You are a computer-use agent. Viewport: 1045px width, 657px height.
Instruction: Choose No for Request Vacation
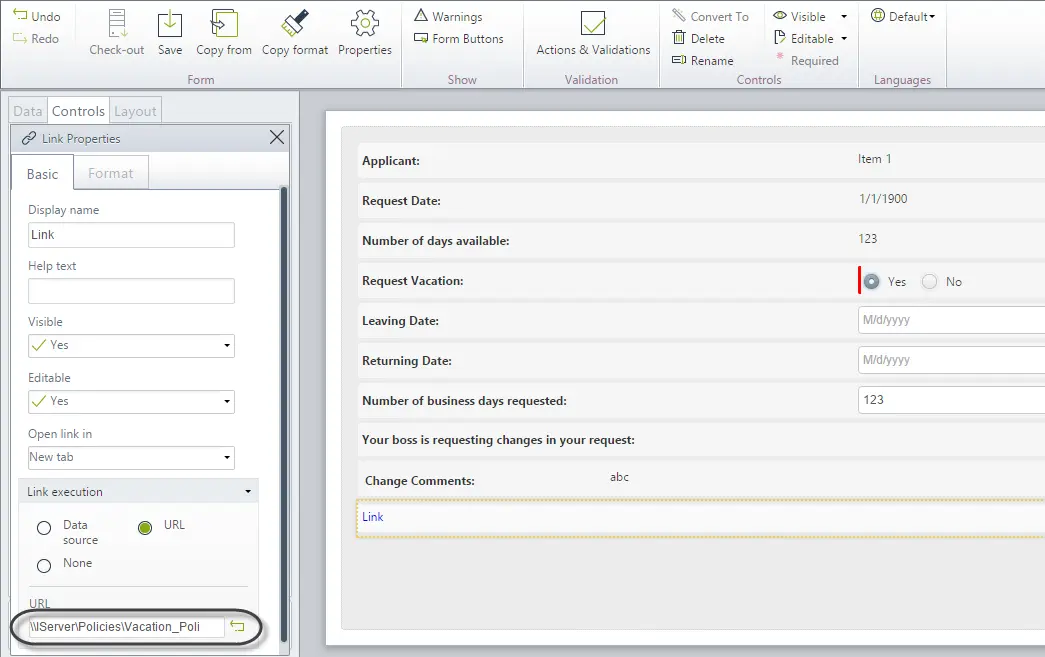[929, 282]
